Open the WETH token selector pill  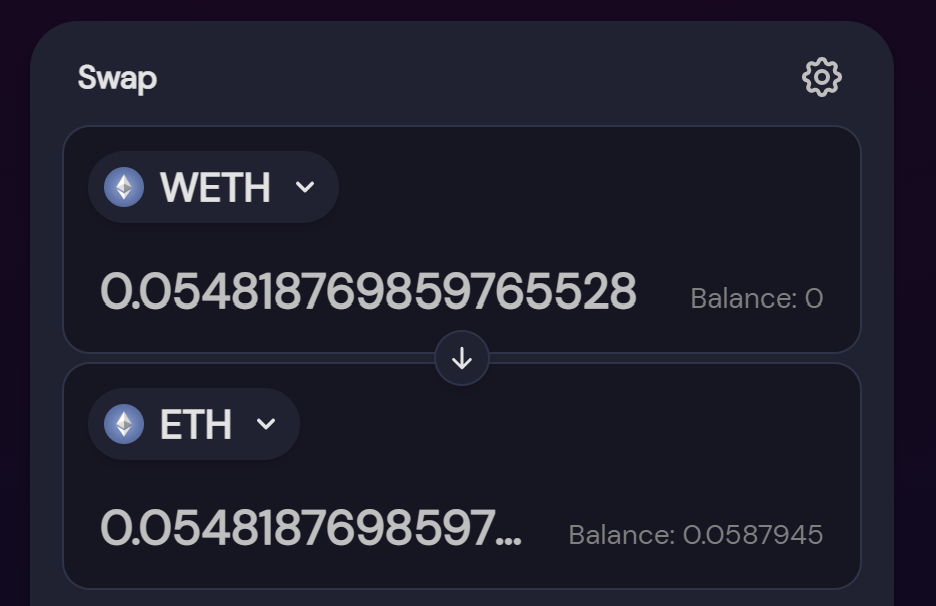pyautogui.click(x=213, y=187)
